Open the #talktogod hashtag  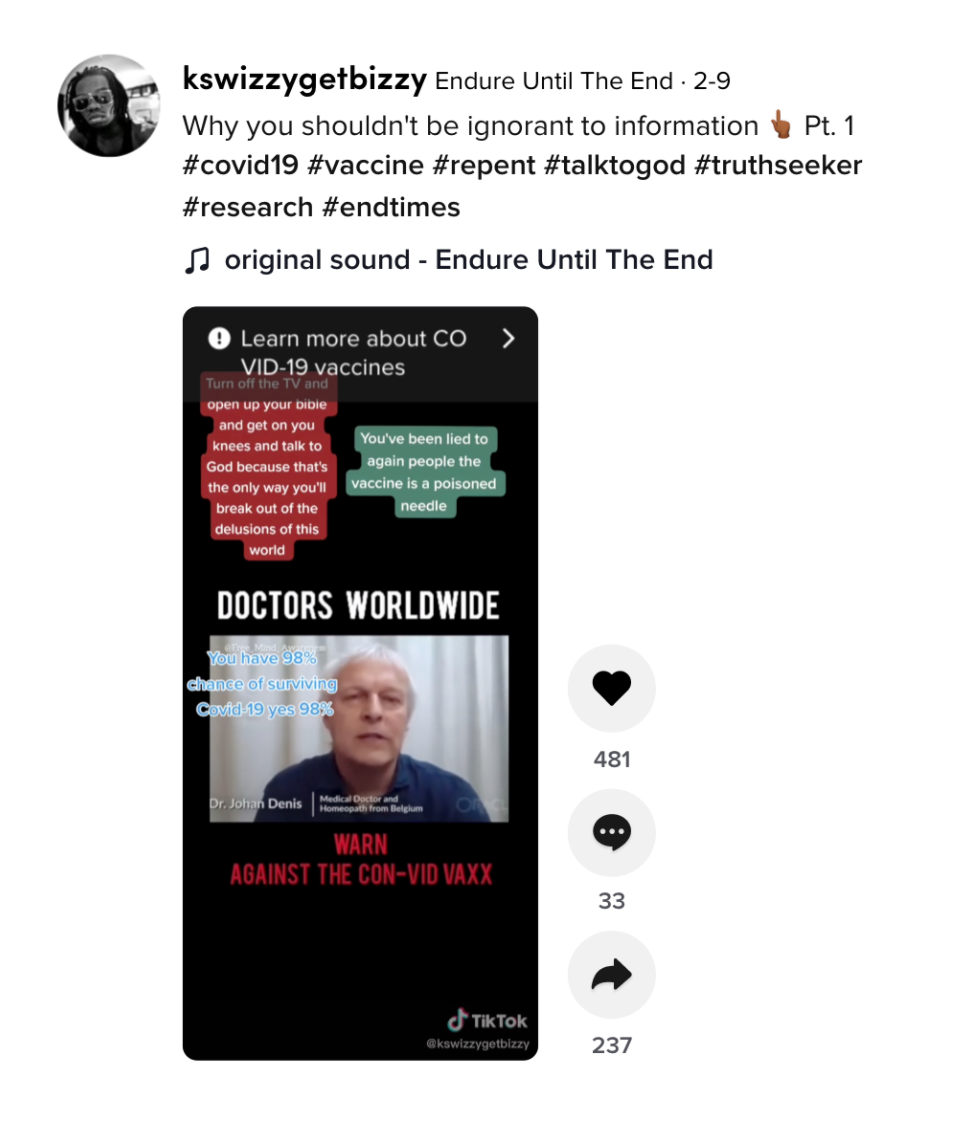615,166
